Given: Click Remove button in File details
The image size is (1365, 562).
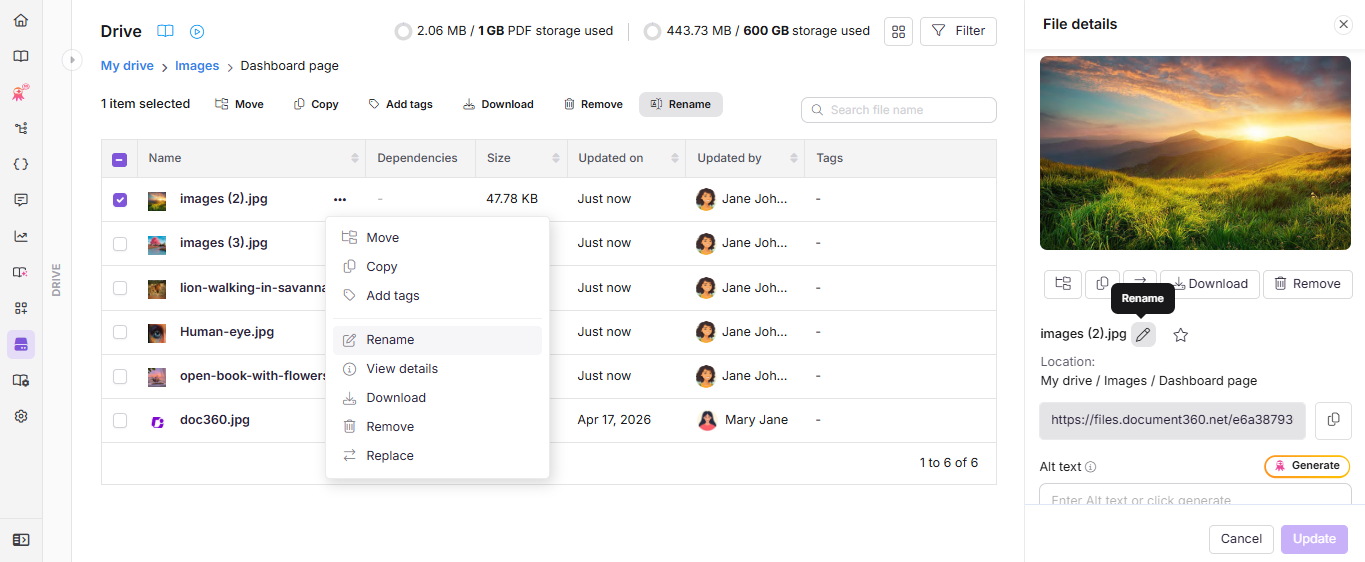Looking at the screenshot, I should pyautogui.click(x=1307, y=284).
